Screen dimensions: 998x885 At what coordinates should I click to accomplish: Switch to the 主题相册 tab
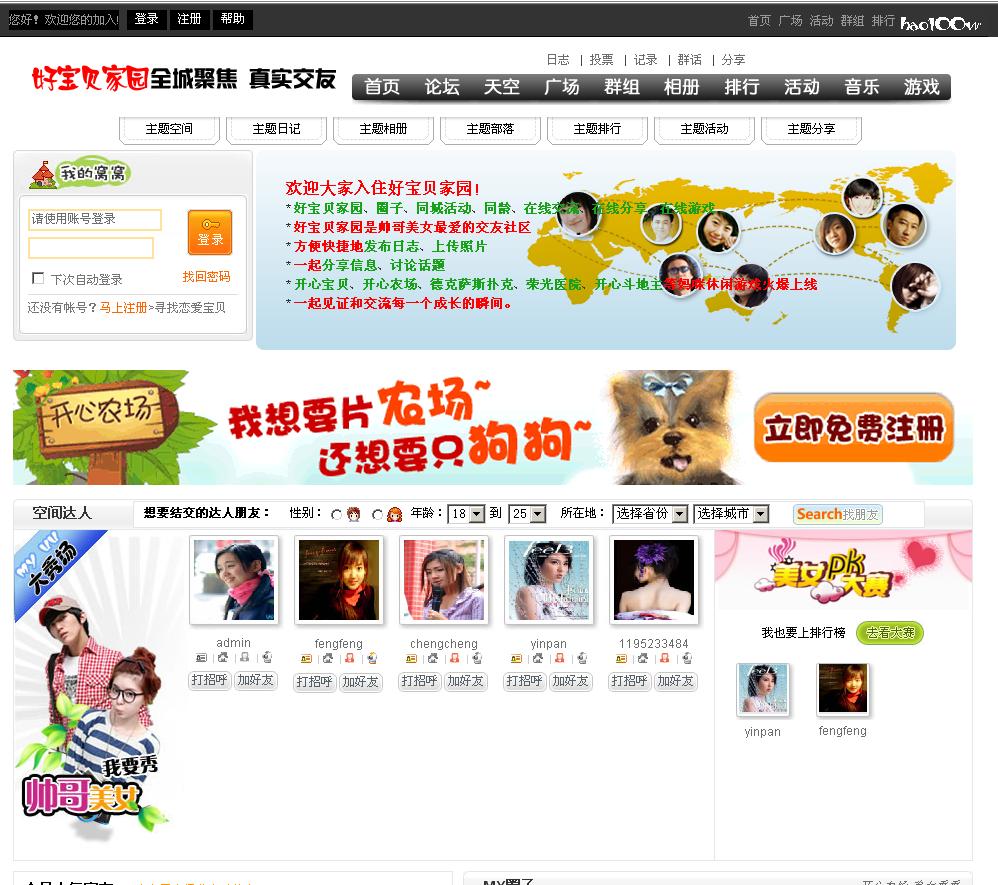tap(383, 129)
